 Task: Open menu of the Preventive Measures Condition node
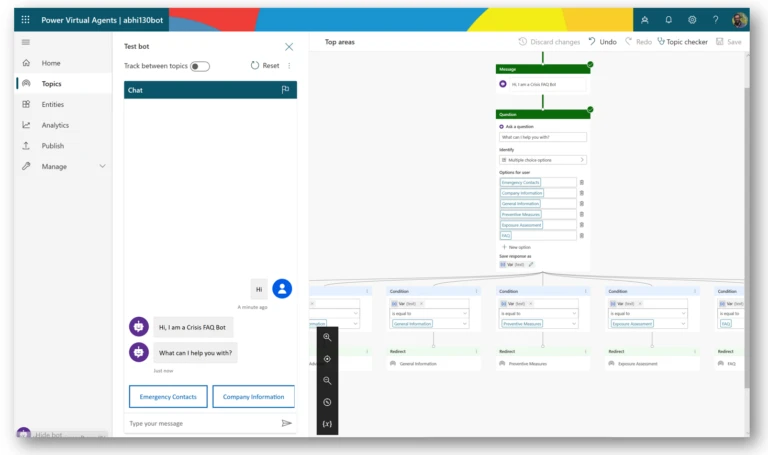pos(585,291)
